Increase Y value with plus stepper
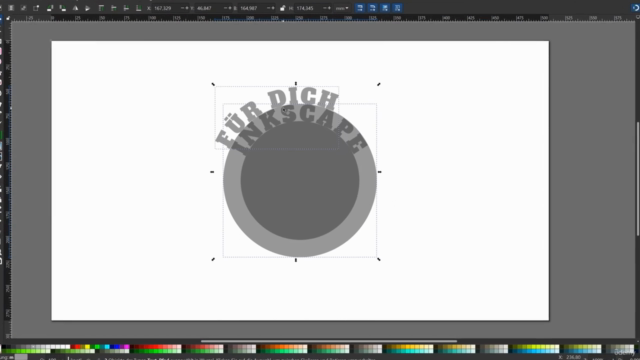 pos(230,8)
